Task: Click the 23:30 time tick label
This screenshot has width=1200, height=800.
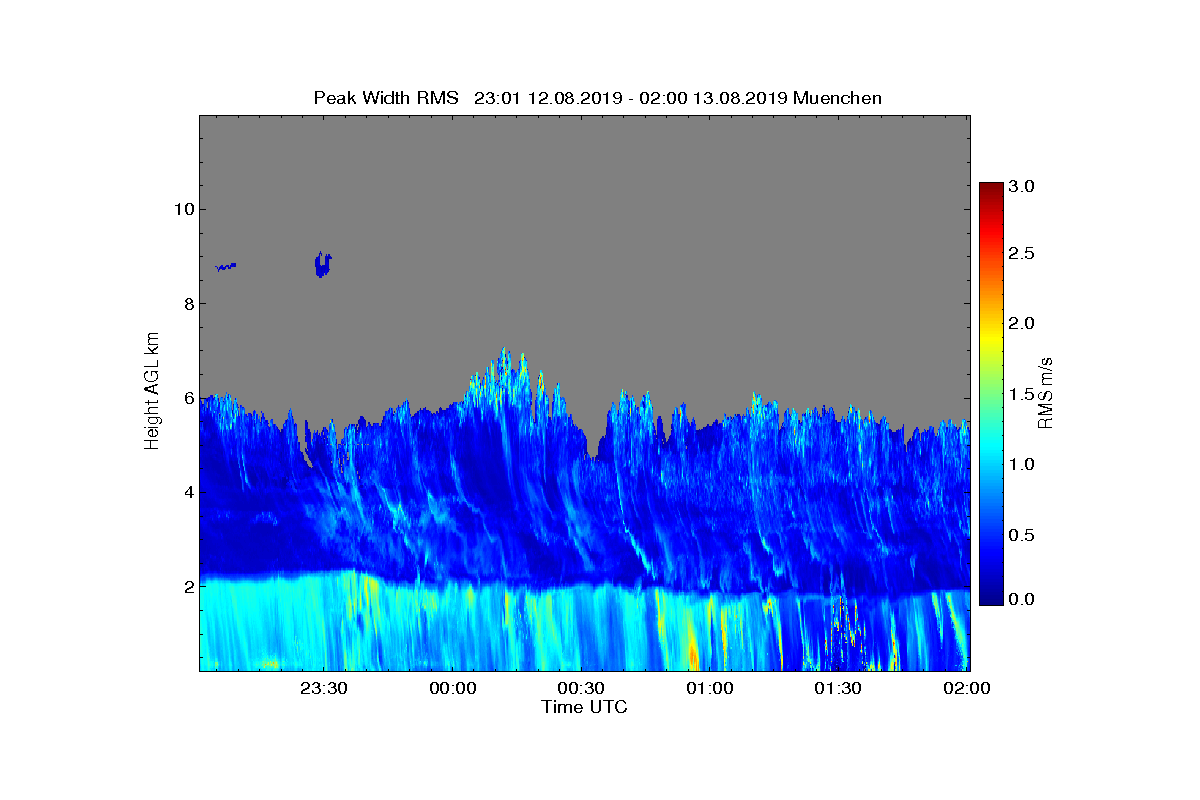Action: [325, 689]
